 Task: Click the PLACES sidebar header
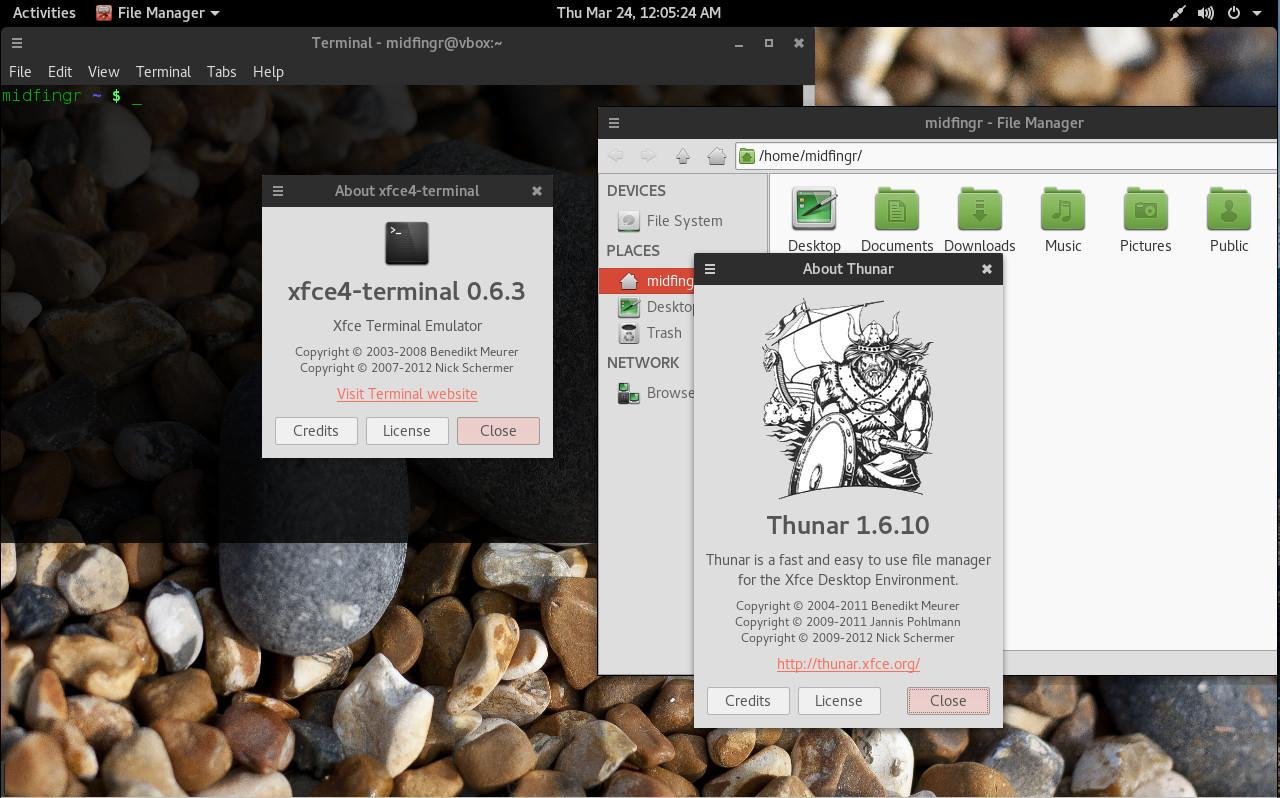633,251
